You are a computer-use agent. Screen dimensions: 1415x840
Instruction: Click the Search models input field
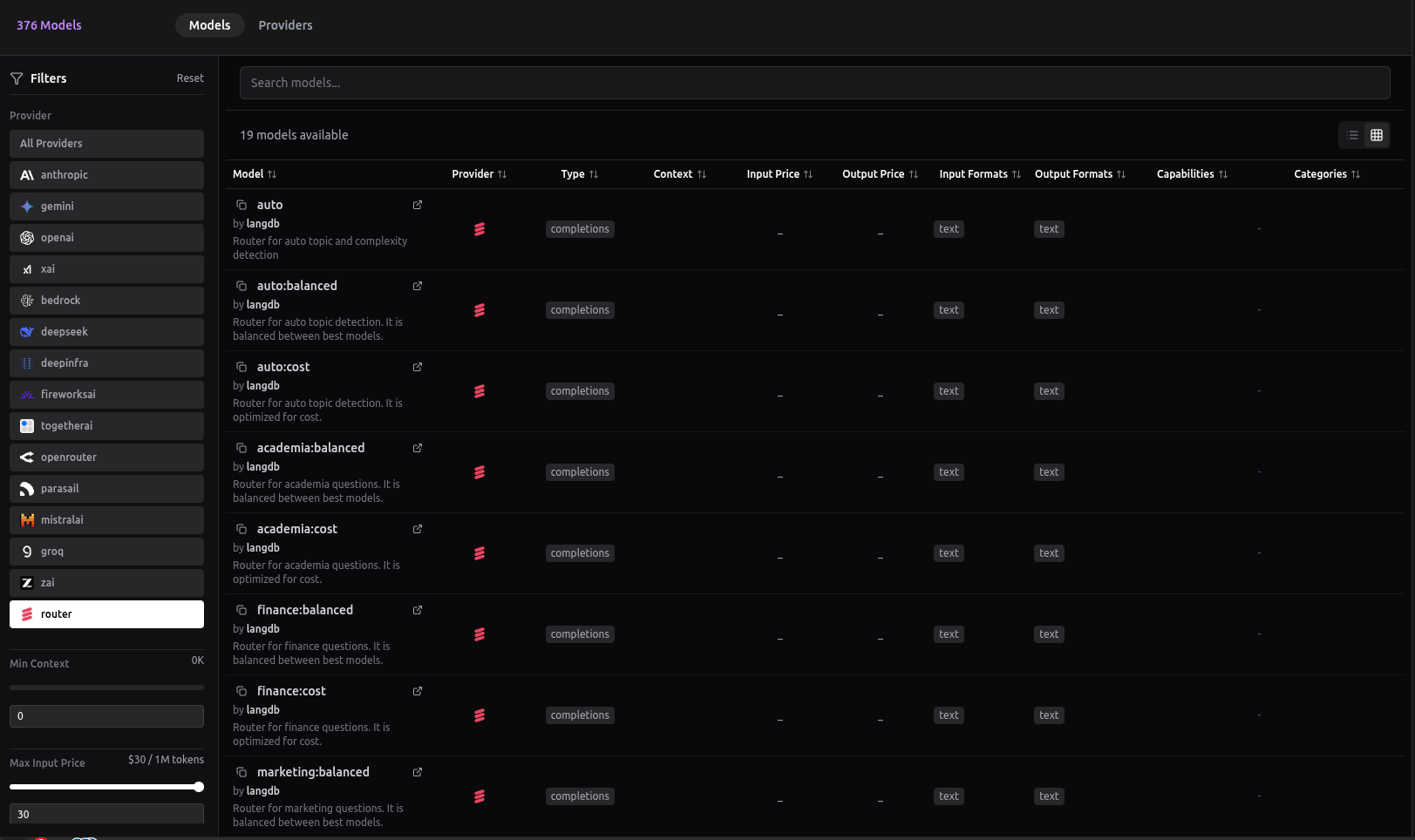(814, 83)
